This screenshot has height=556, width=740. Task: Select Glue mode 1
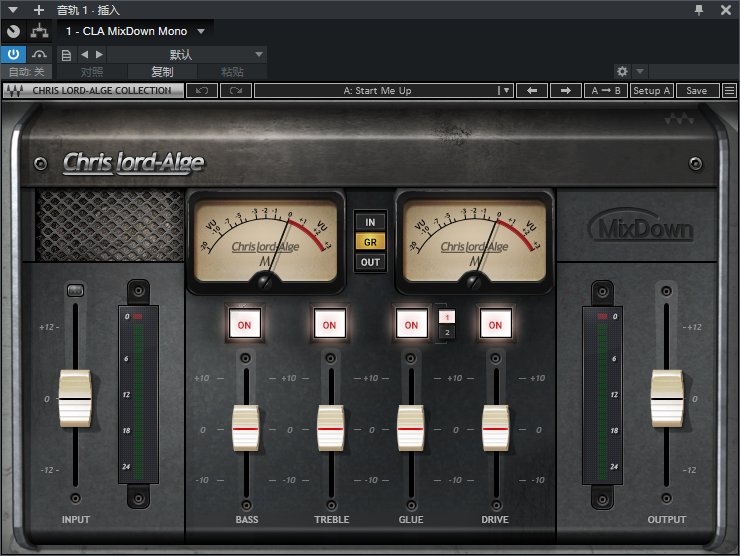[x=447, y=317]
